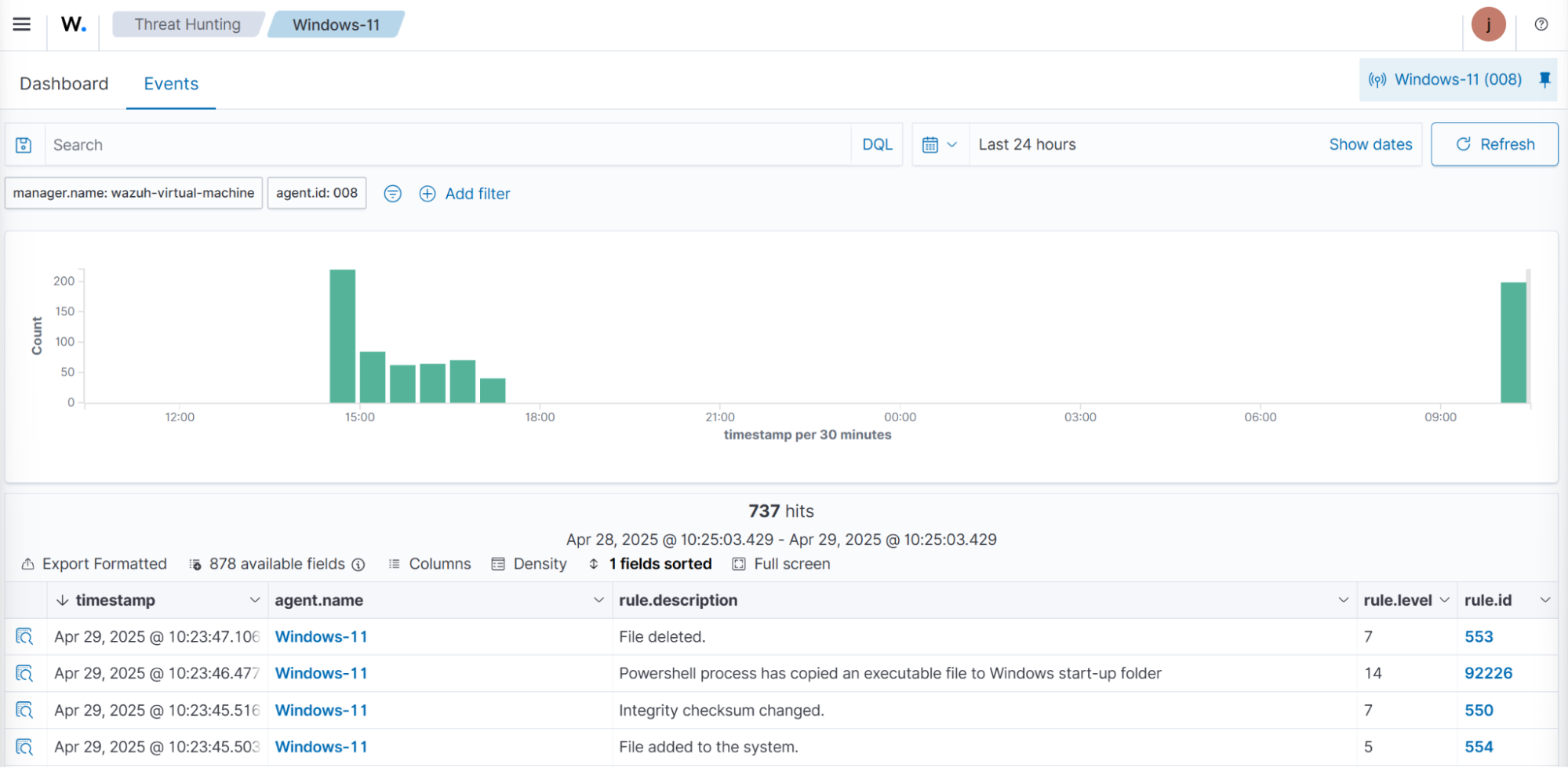
Task: Click the agent.id: 008 filter pill
Action: coord(317,193)
